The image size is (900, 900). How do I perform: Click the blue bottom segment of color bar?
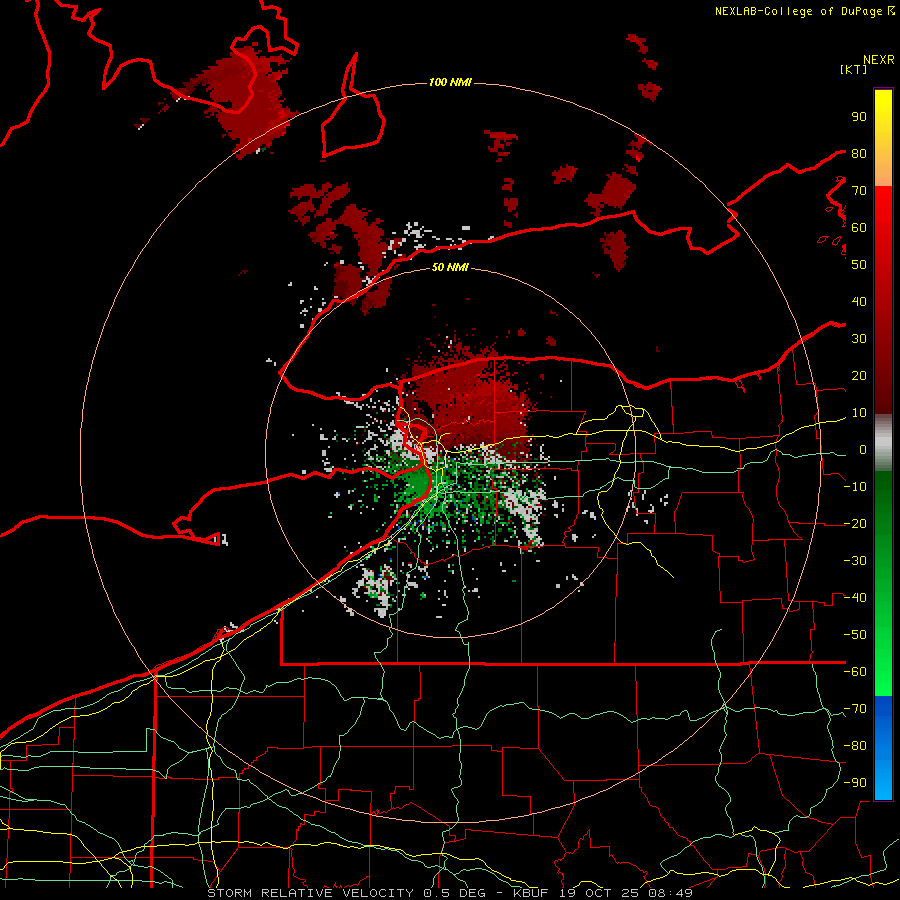(883, 748)
